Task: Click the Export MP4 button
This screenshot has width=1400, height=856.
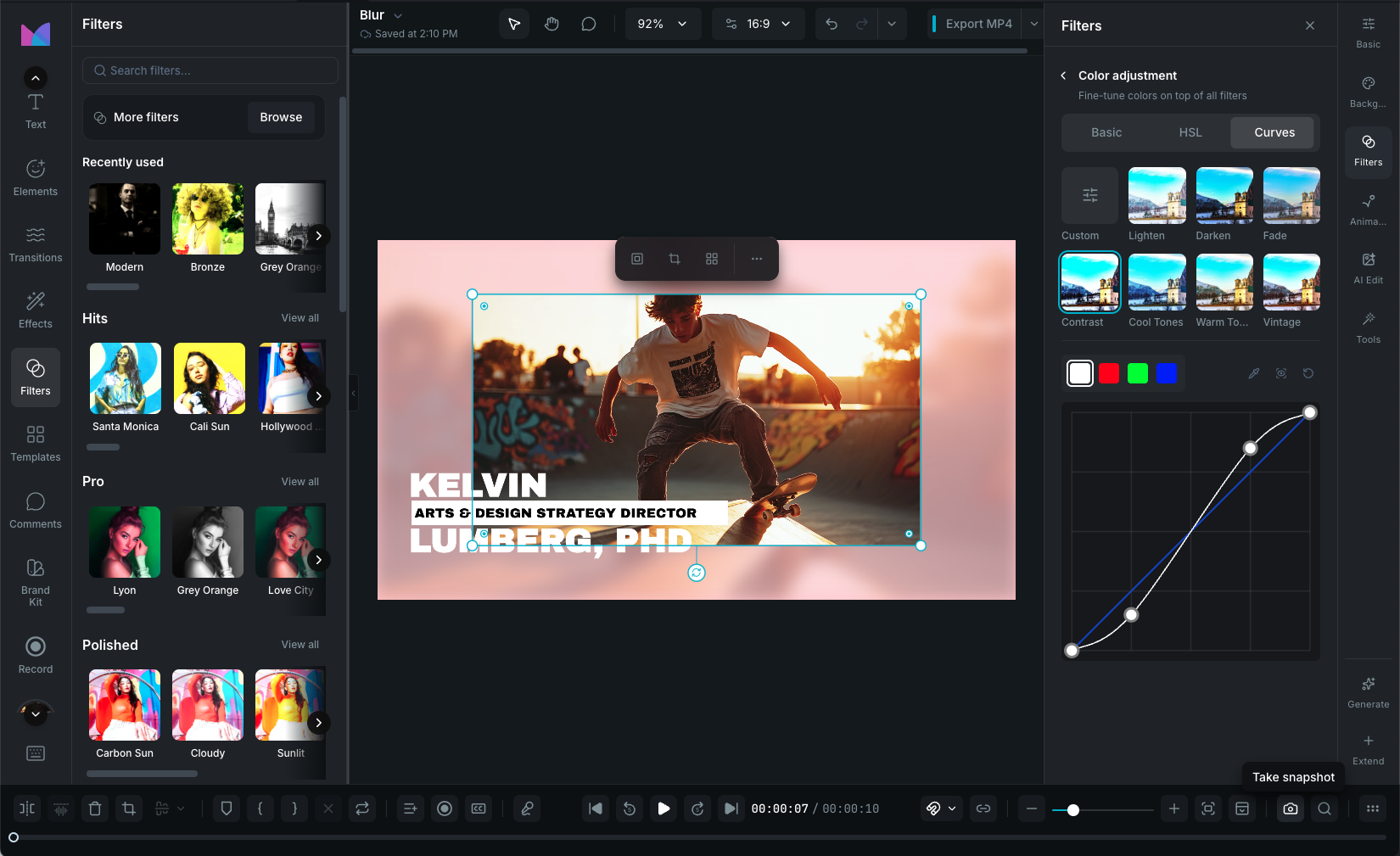Action: (x=972, y=24)
